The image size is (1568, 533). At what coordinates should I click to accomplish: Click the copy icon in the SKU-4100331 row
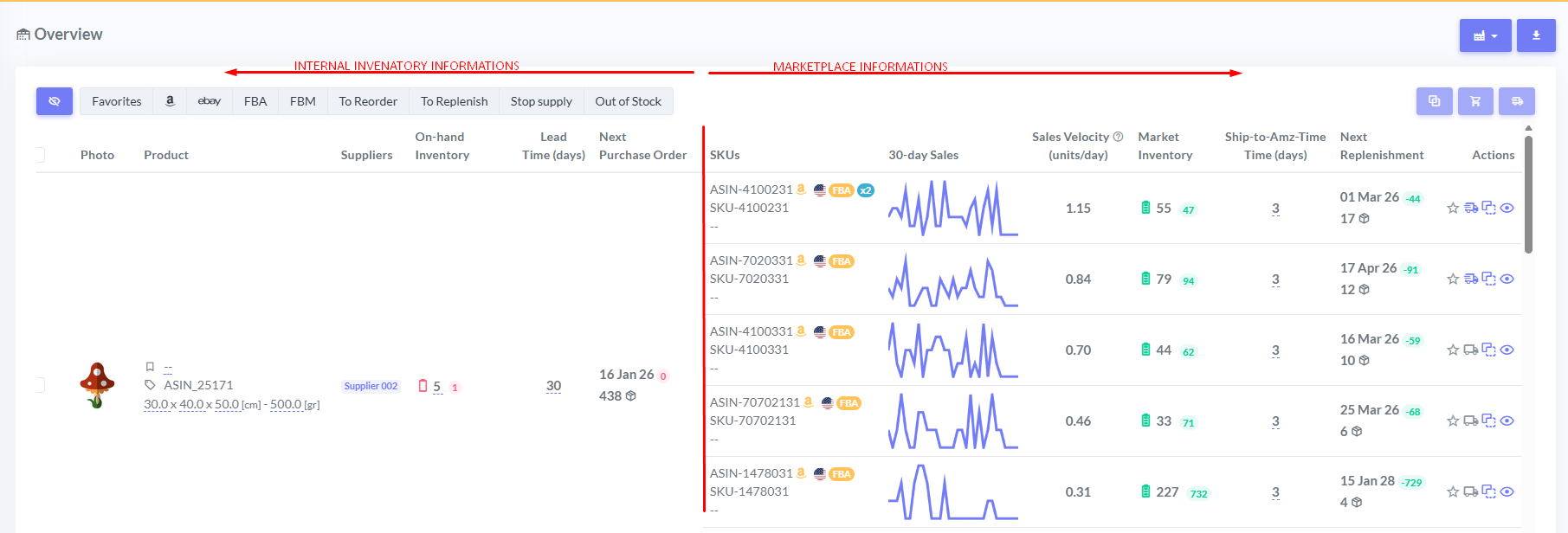tap(1488, 350)
